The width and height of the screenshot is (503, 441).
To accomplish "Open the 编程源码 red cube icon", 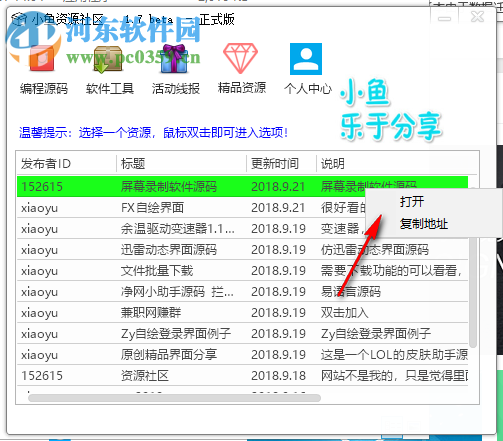I will click(x=42, y=59).
